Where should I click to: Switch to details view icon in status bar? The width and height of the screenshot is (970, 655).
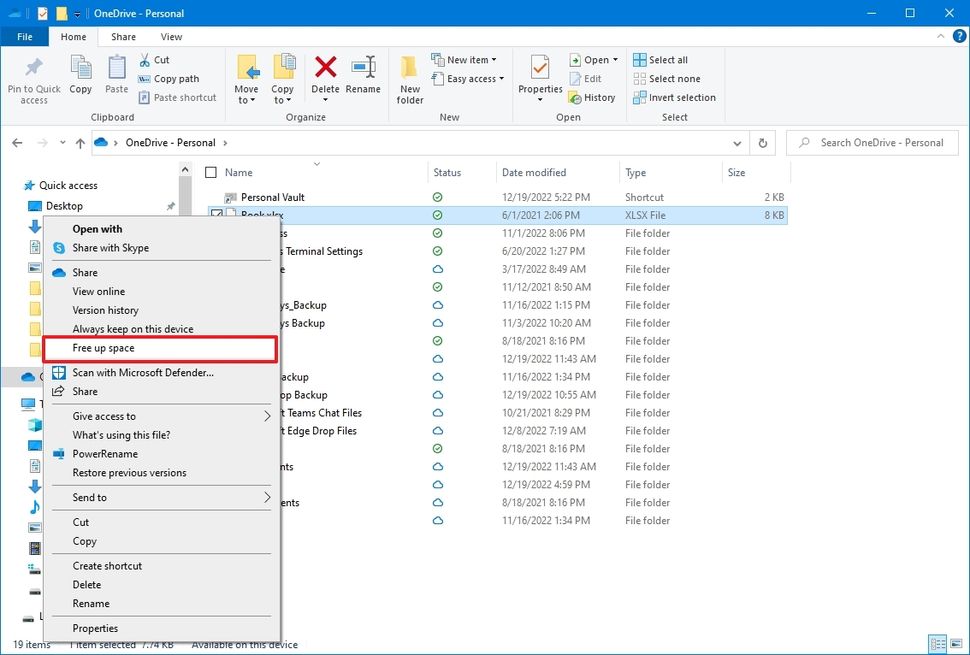click(938, 644)
